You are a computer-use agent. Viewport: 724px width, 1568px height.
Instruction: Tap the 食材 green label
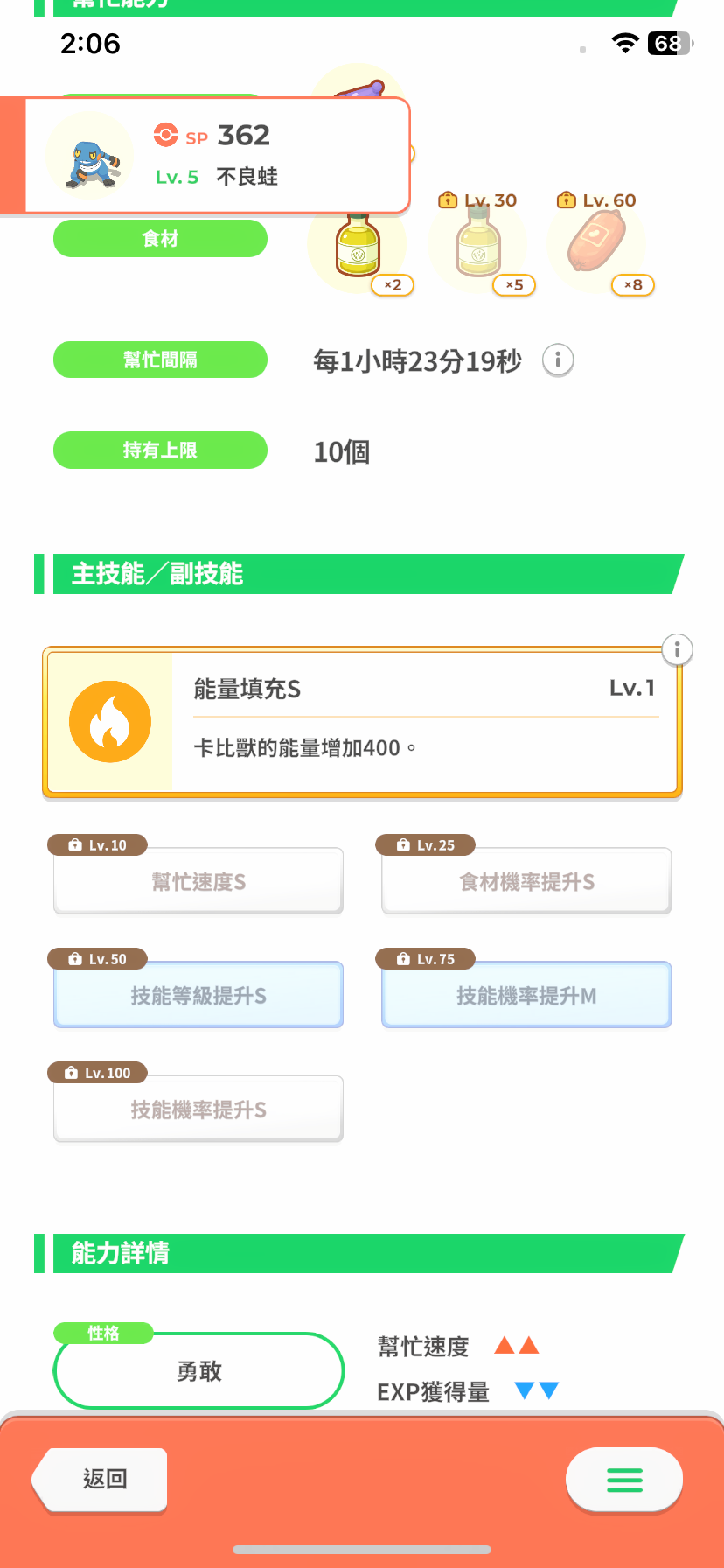[x=160, y=239]
